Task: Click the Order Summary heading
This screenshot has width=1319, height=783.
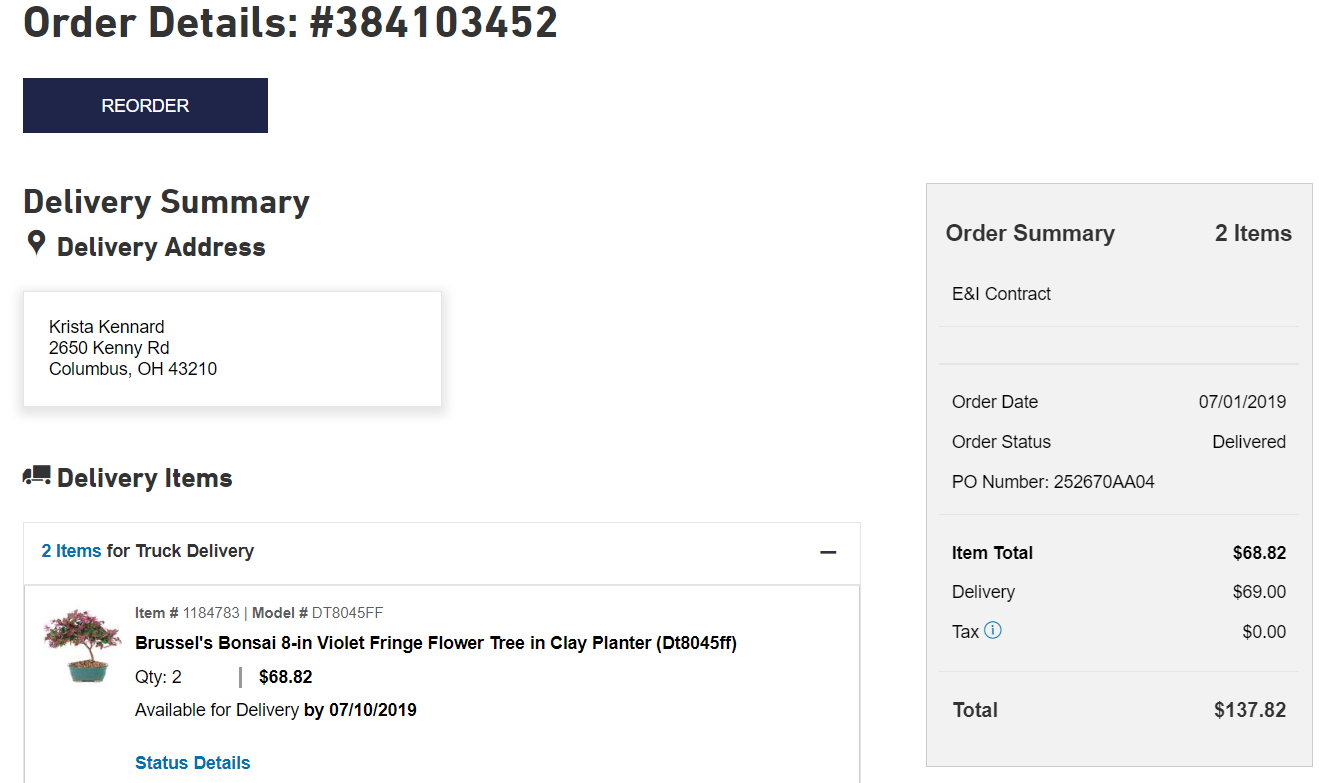Action: point(1030,233)
